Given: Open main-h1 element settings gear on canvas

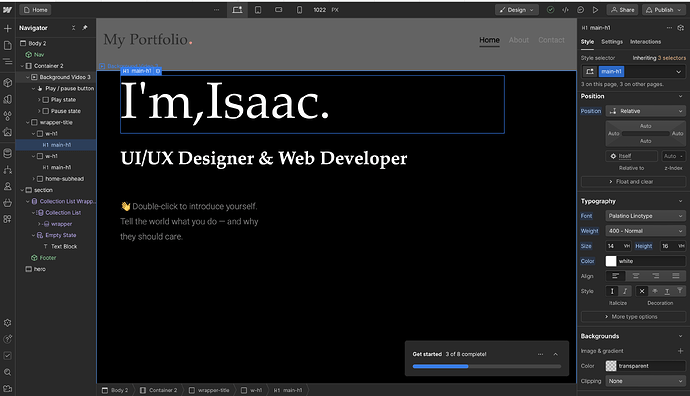Looking at the screenshot, I should [x=158, y=71].
